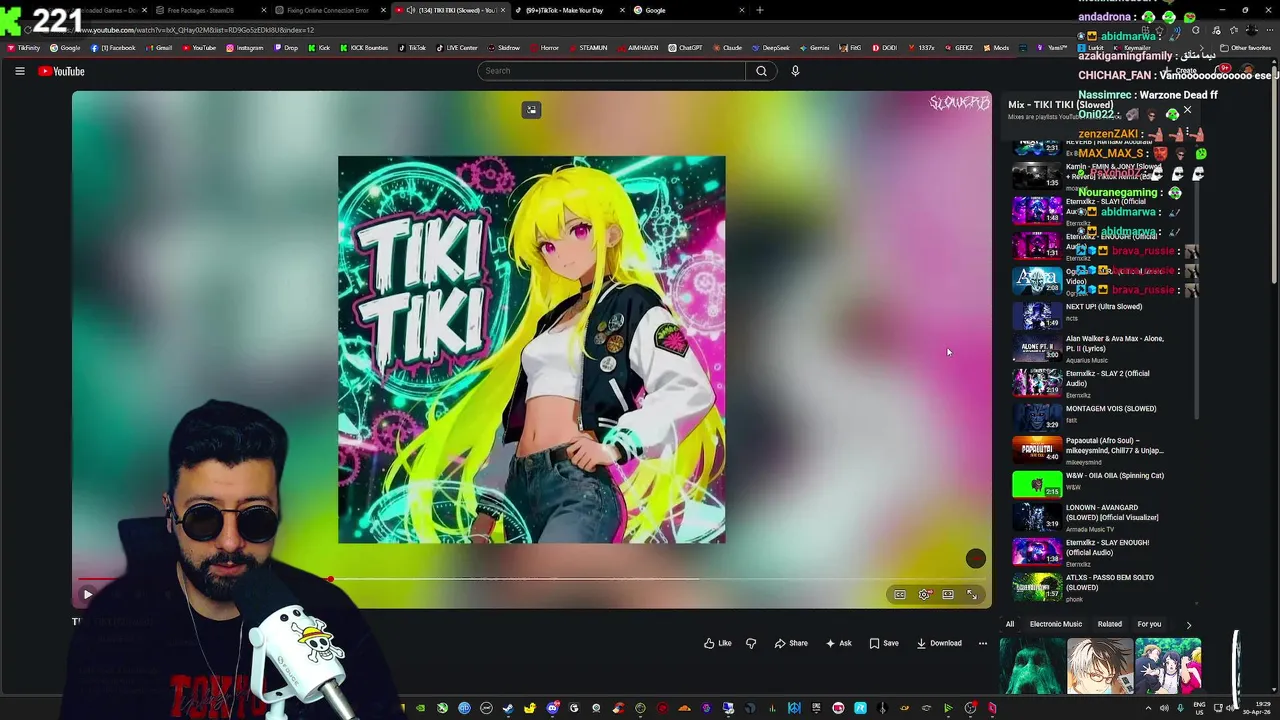Screen dimensions: 1280x720
Task: Open the ChatGPT bookmark
Action: 686,48
